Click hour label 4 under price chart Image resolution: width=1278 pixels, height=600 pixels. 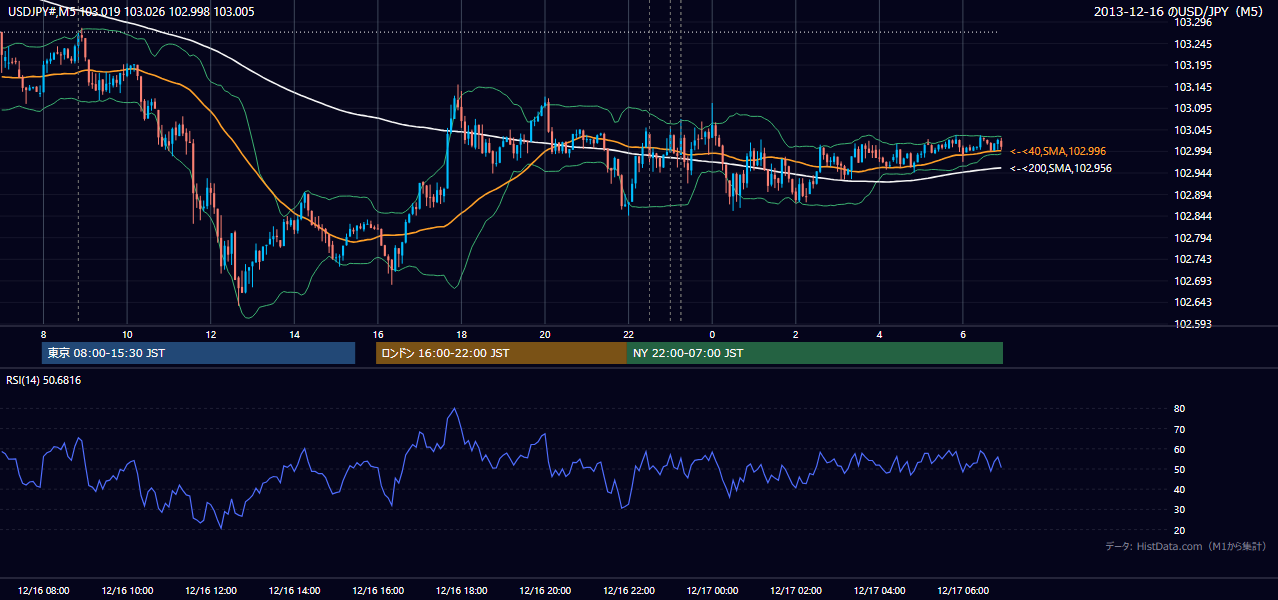(880, 334)
